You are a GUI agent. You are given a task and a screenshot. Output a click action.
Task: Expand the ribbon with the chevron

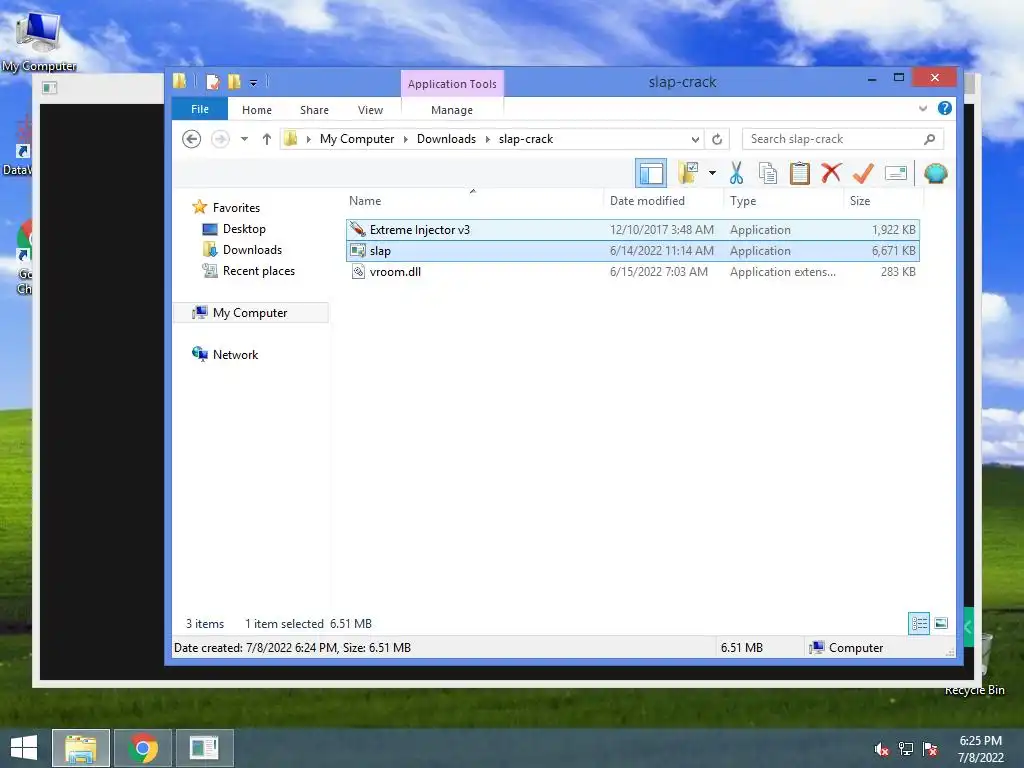pos(922,108)
